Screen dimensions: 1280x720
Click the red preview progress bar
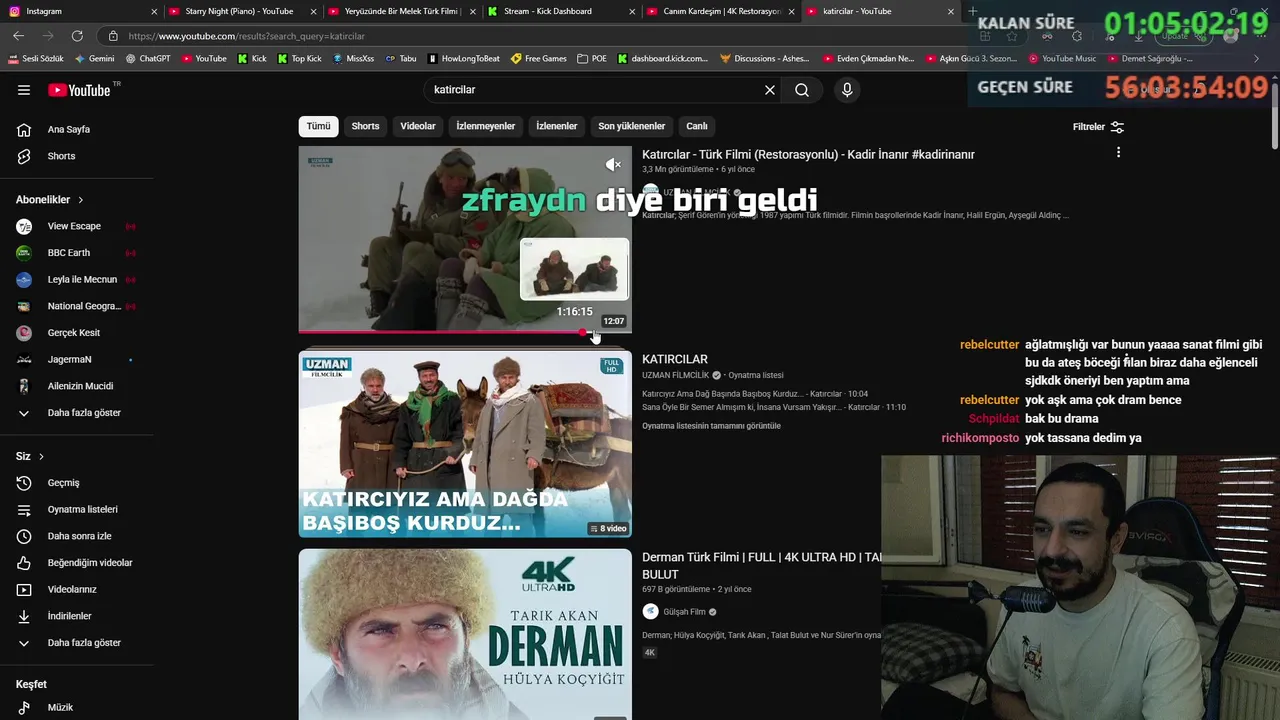click(441, 332)
